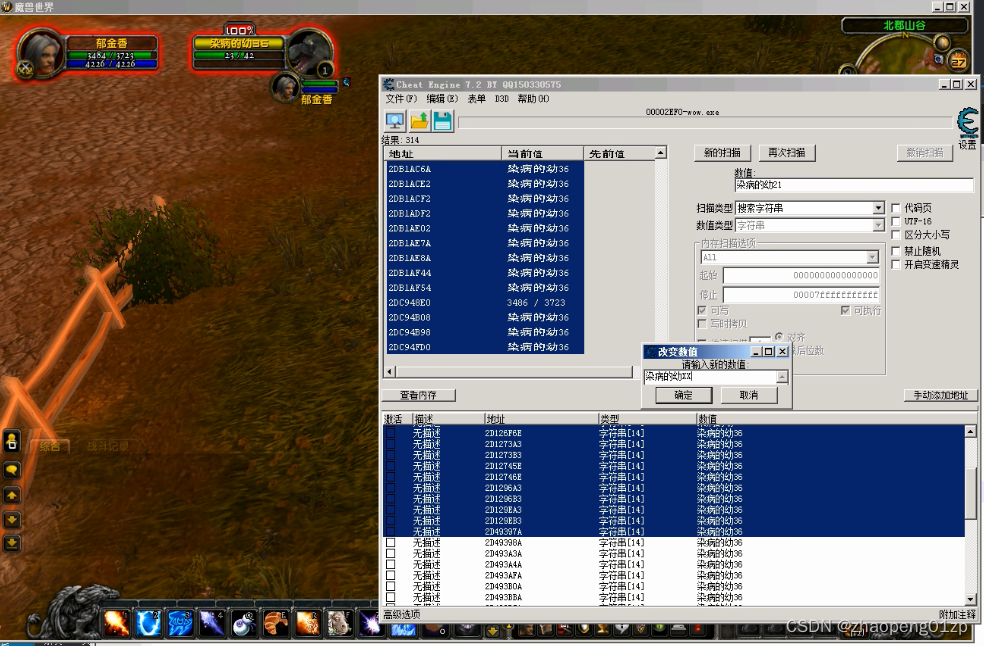This screenshot has width=984, height=646.
Task: Use the blue rune skill in slot 3
Action: pos(180,623)
